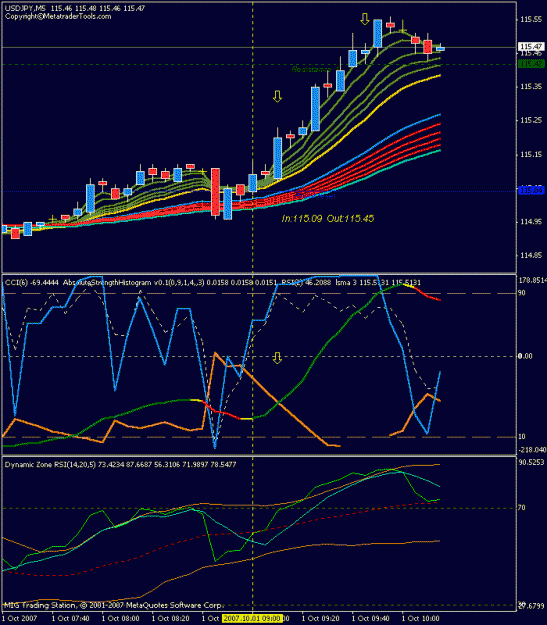Click the 178.8514 CCI scale value

click(532, 281)
